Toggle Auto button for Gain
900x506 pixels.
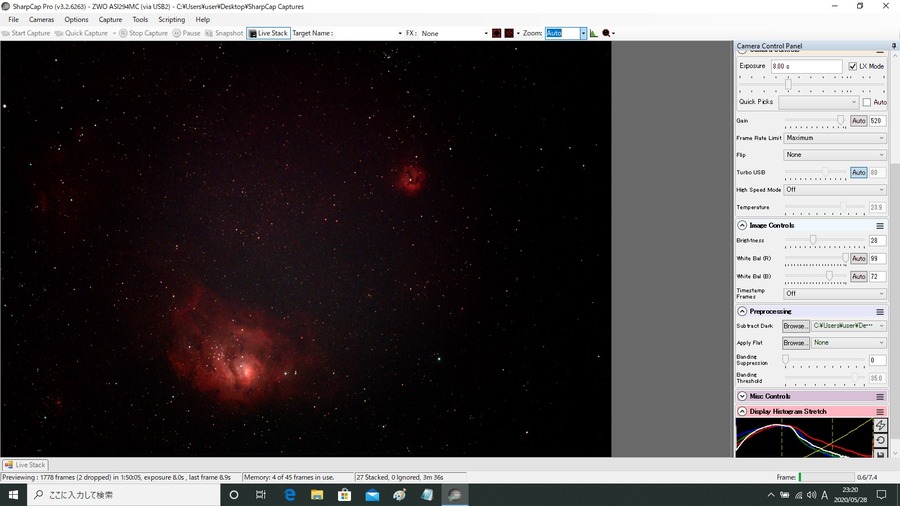(858, 120)
